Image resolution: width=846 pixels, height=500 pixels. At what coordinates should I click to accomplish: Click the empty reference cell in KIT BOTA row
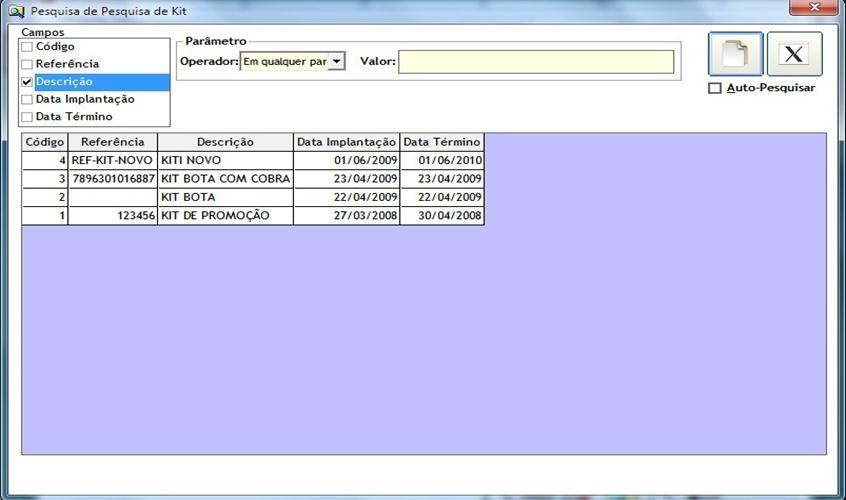coord(113,197)
